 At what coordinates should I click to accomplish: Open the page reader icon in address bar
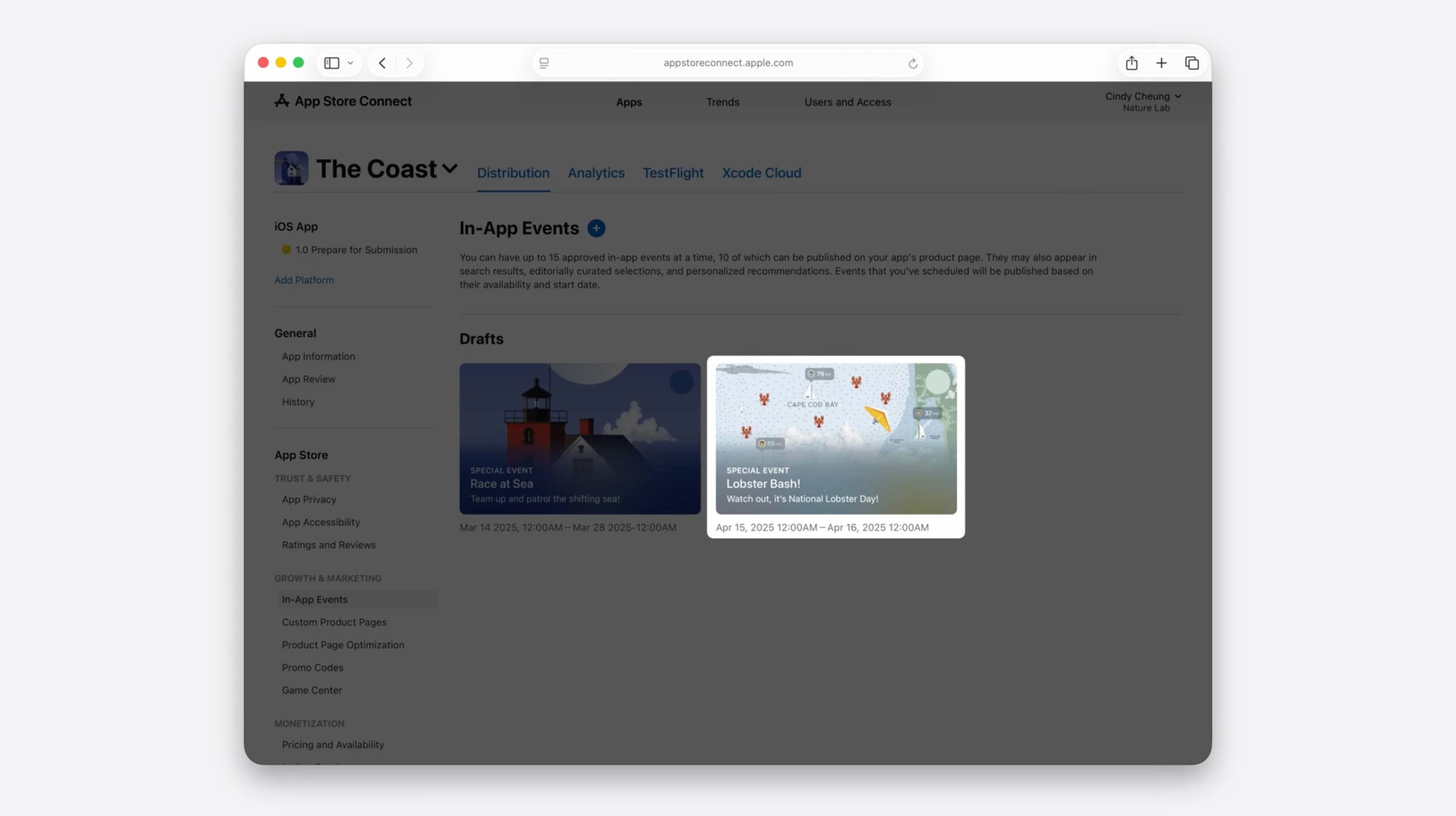(x=544, y=63)
